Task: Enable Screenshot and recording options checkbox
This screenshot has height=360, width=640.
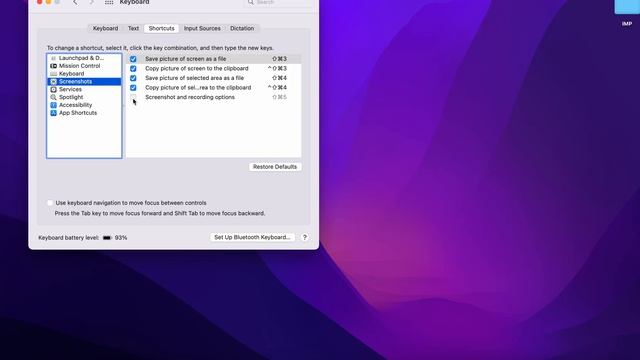Action: coord(133,97)
